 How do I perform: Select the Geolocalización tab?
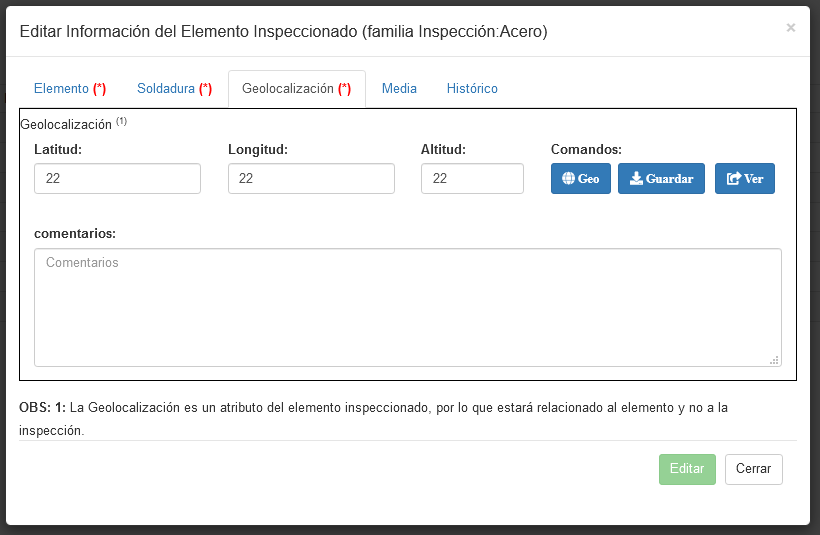tap(296, 89)
